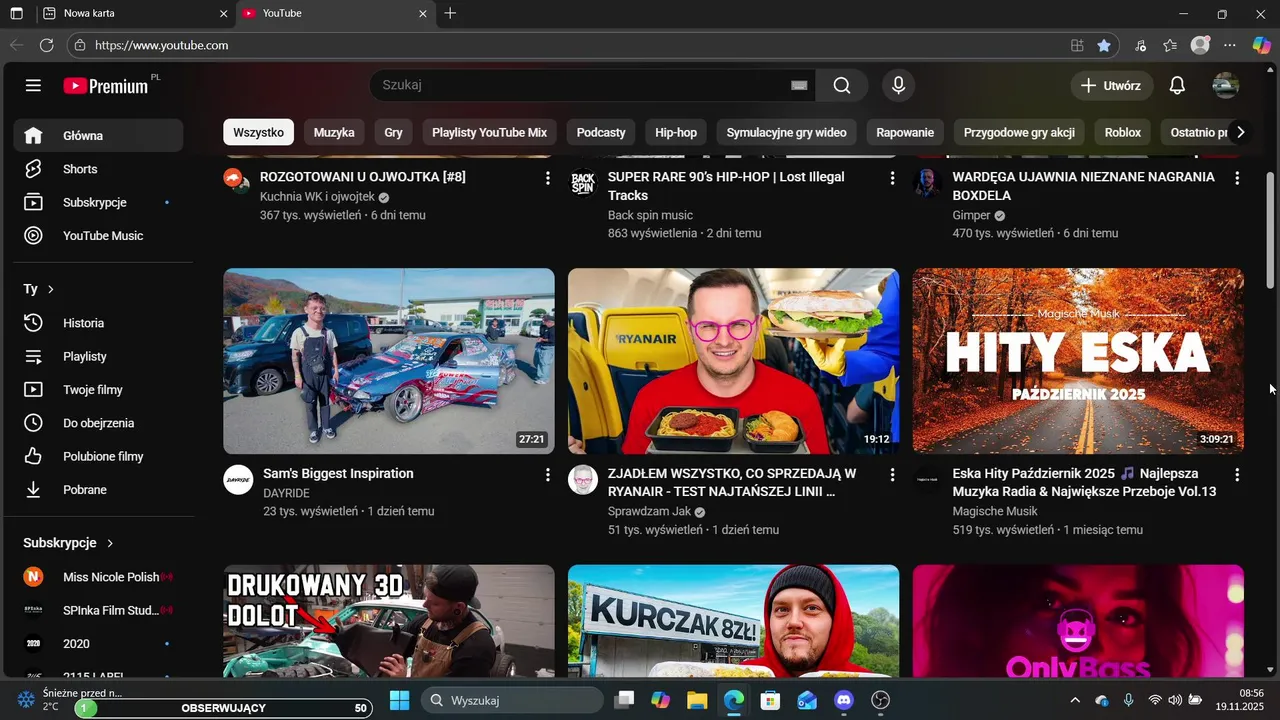This screenshot has height=720, width=1280.
Task: Open Do obejrzenia watch later list
Action: 98,423
